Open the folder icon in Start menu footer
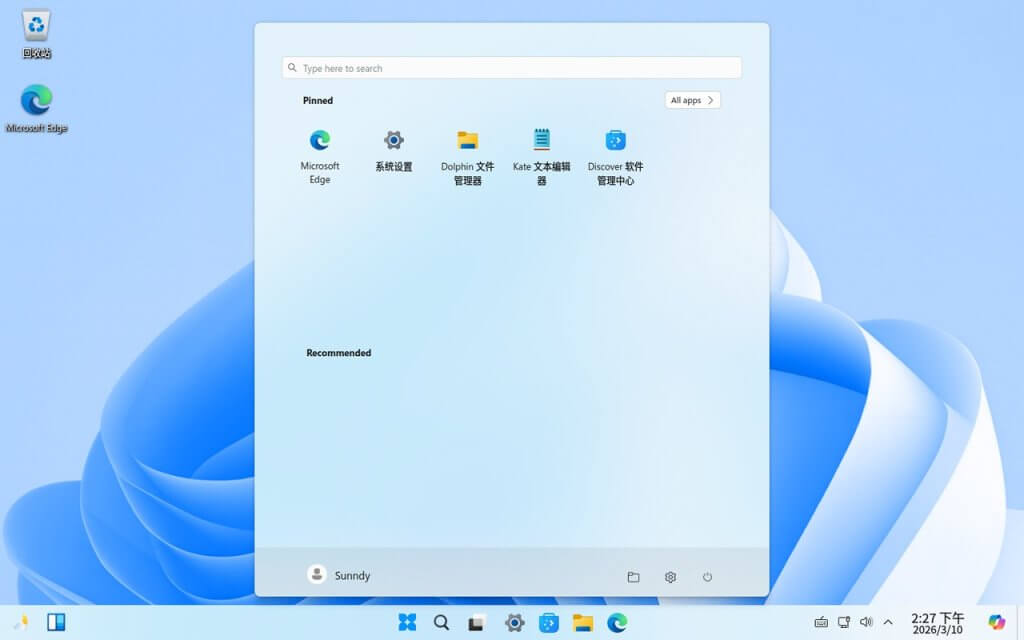Viewport: 1024px width, 640px height. tap(633, 577)
